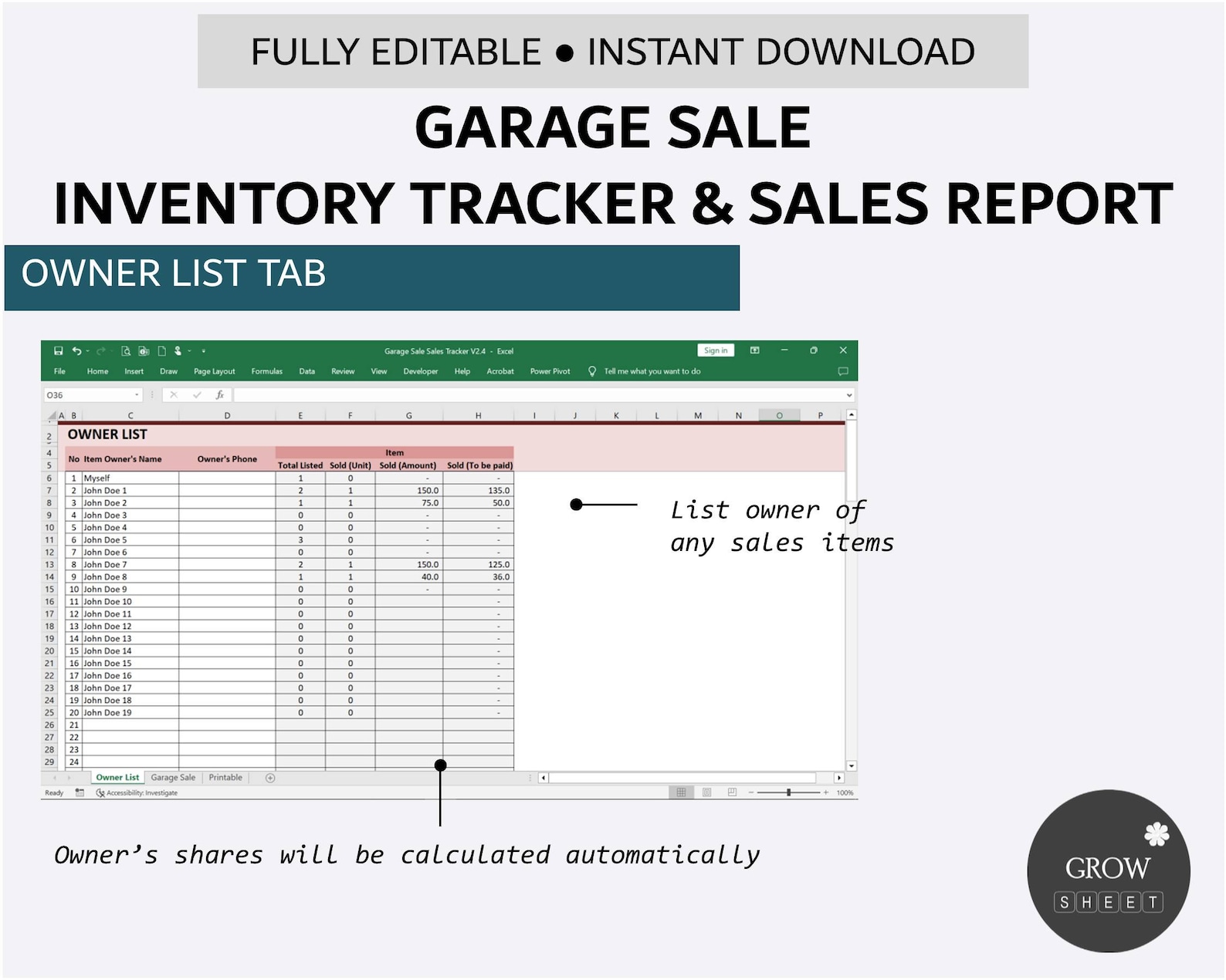Click the Sign in button
Screen dimensions: 1226x980
tap(716, 350)
